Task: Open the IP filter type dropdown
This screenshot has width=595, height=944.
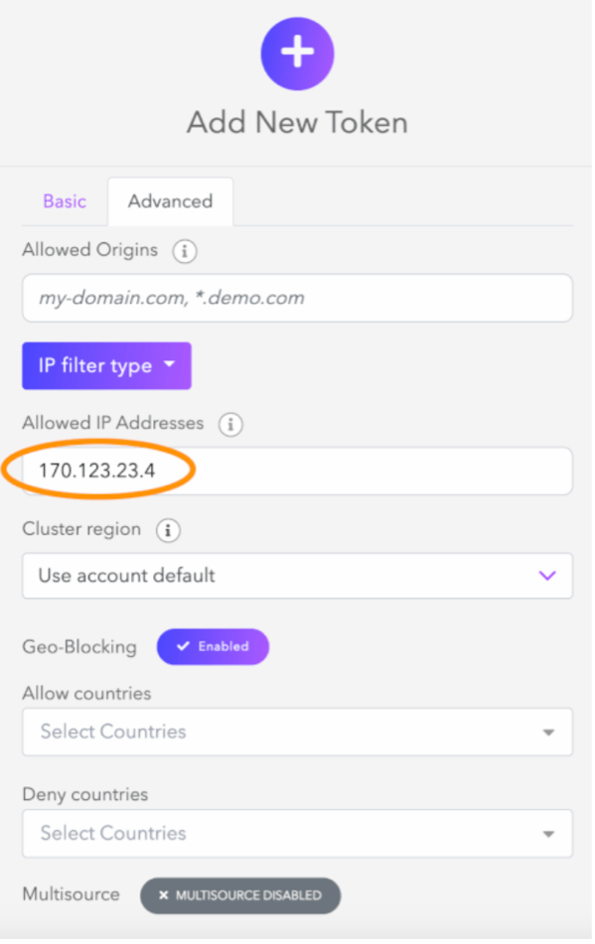Action: point(106,366)
